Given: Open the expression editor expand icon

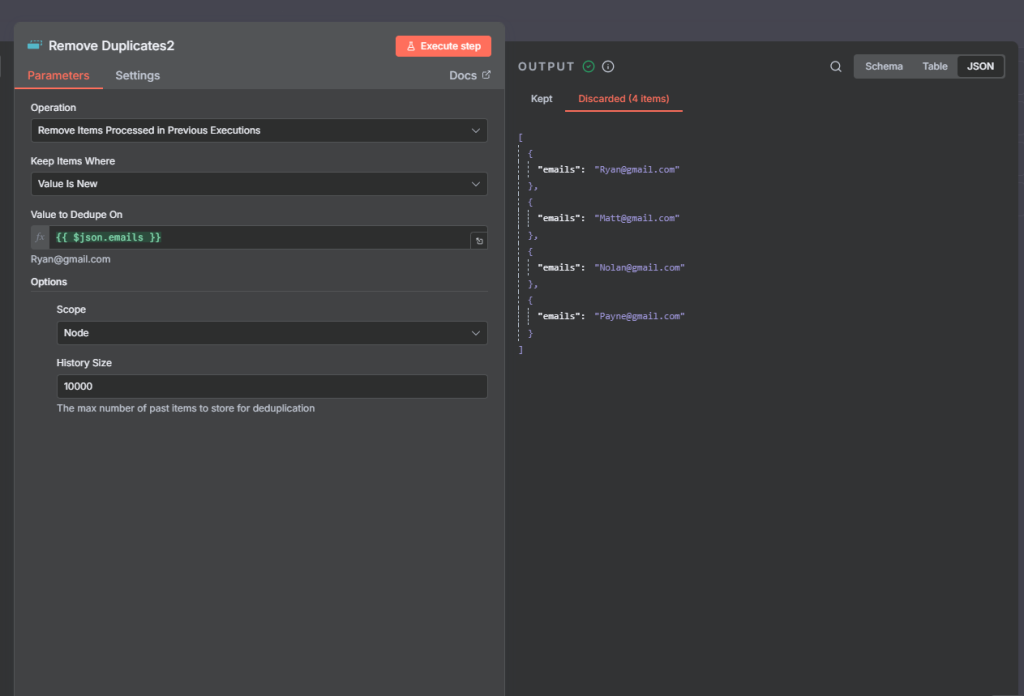Looking at the screenshot, I should [479, 241].
